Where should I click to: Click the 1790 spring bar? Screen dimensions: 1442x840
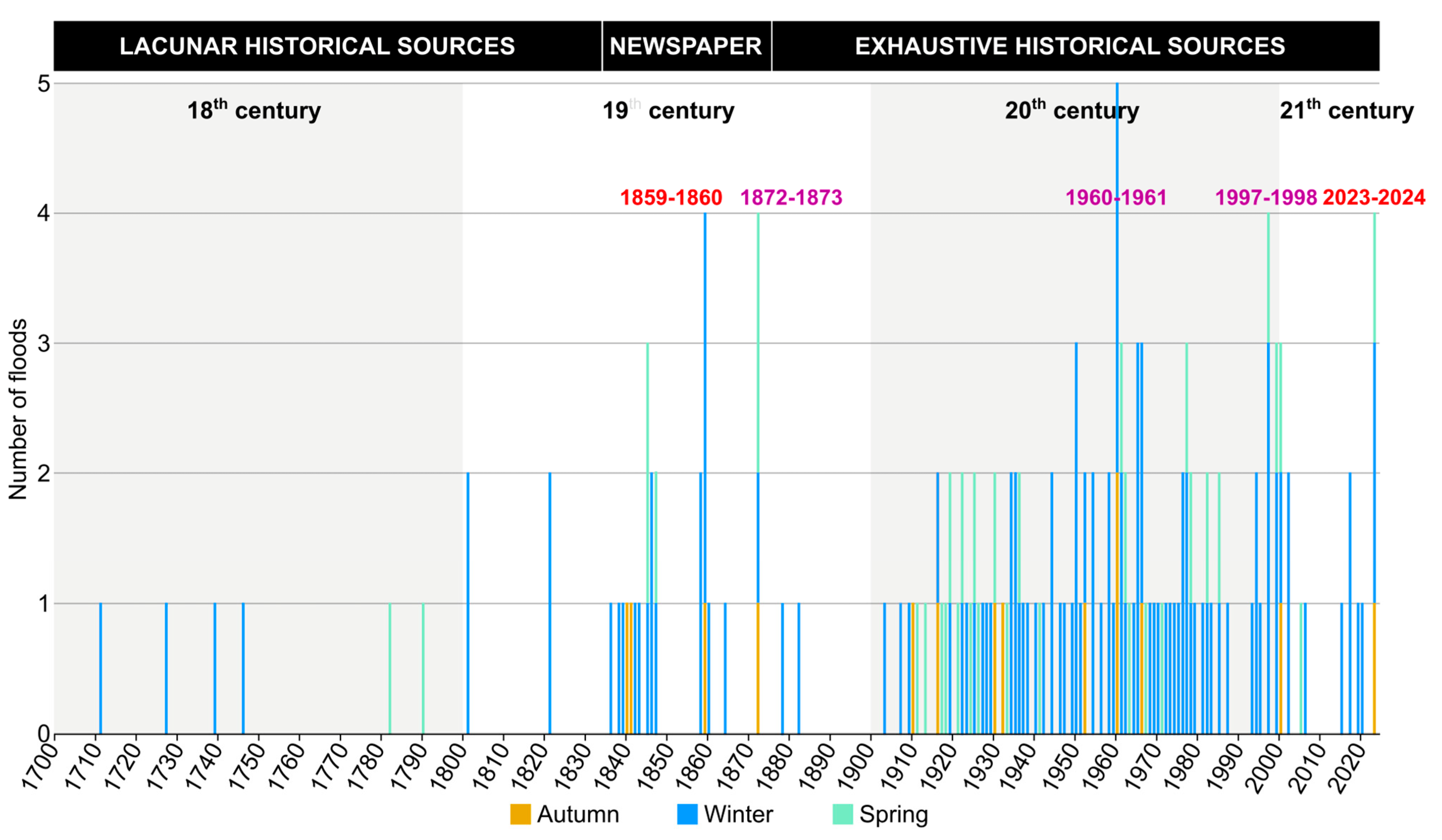tap(423, 668)
